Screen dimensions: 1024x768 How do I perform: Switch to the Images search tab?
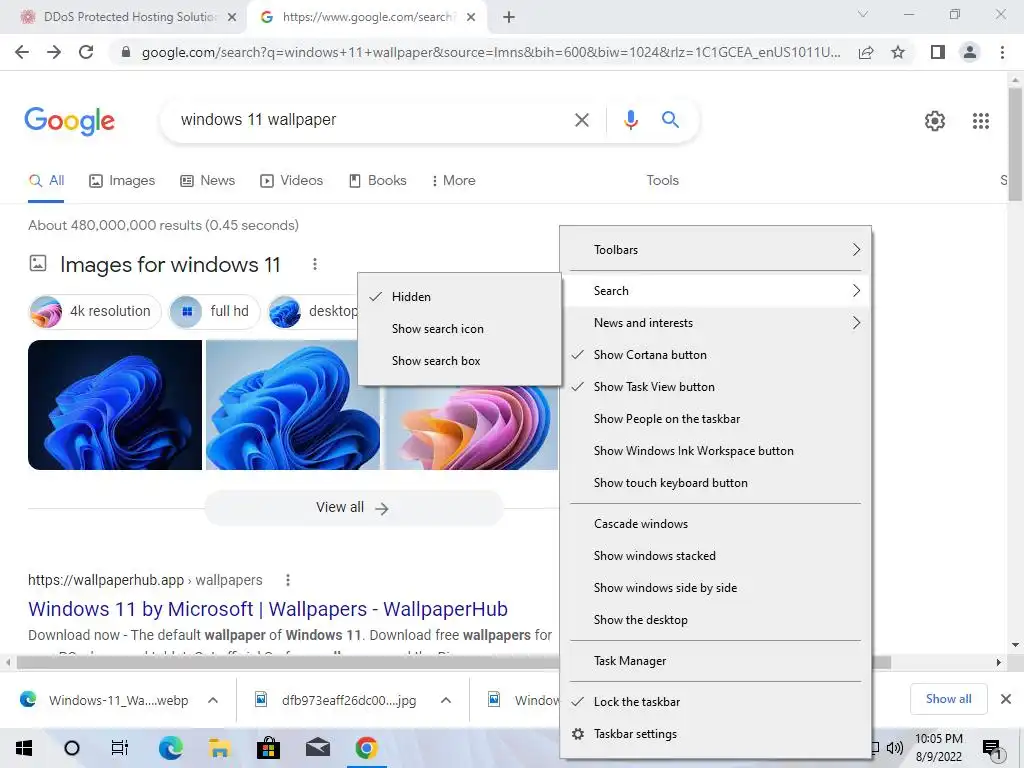pos(122,180)
